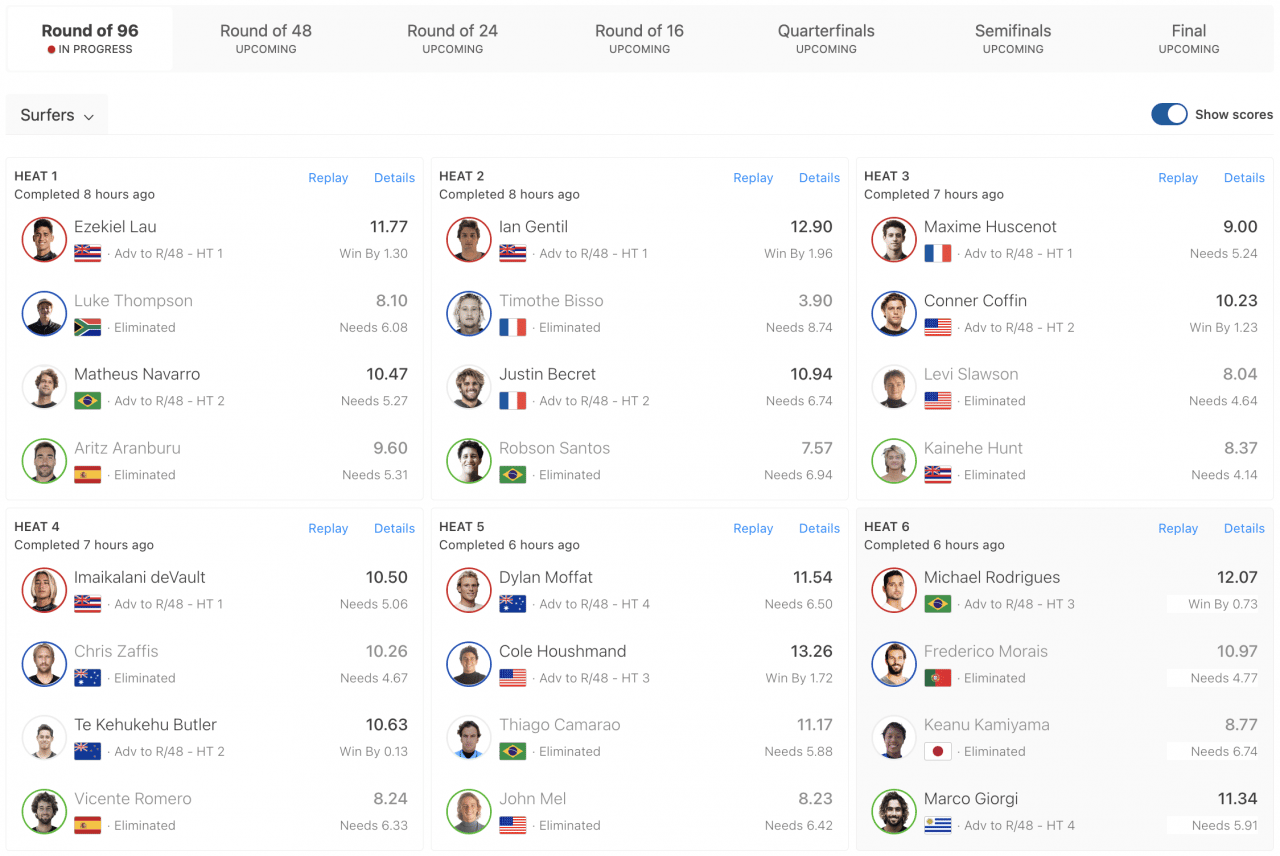1280x856 pixels.
Task: Click Michael Rodrigues's profile photo
Action: 894,591
